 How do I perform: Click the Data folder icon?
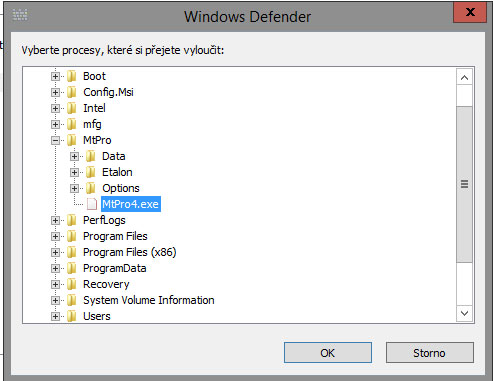tap(91, 156)
